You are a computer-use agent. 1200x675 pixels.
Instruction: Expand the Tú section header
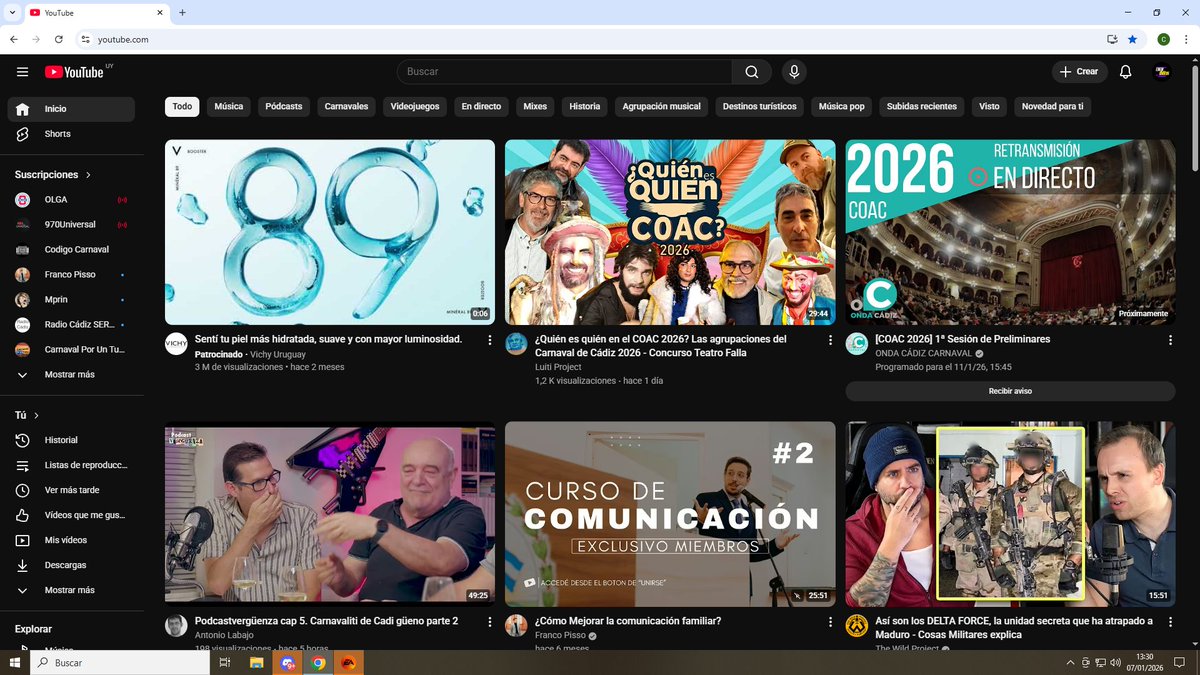pyautogui.click(x=27, y=415)
